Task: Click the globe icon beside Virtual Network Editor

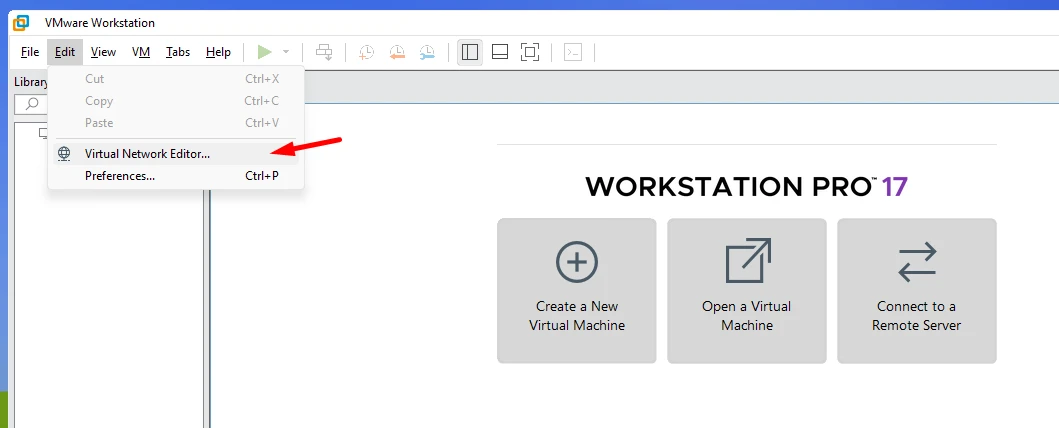Action: [64, 154]
